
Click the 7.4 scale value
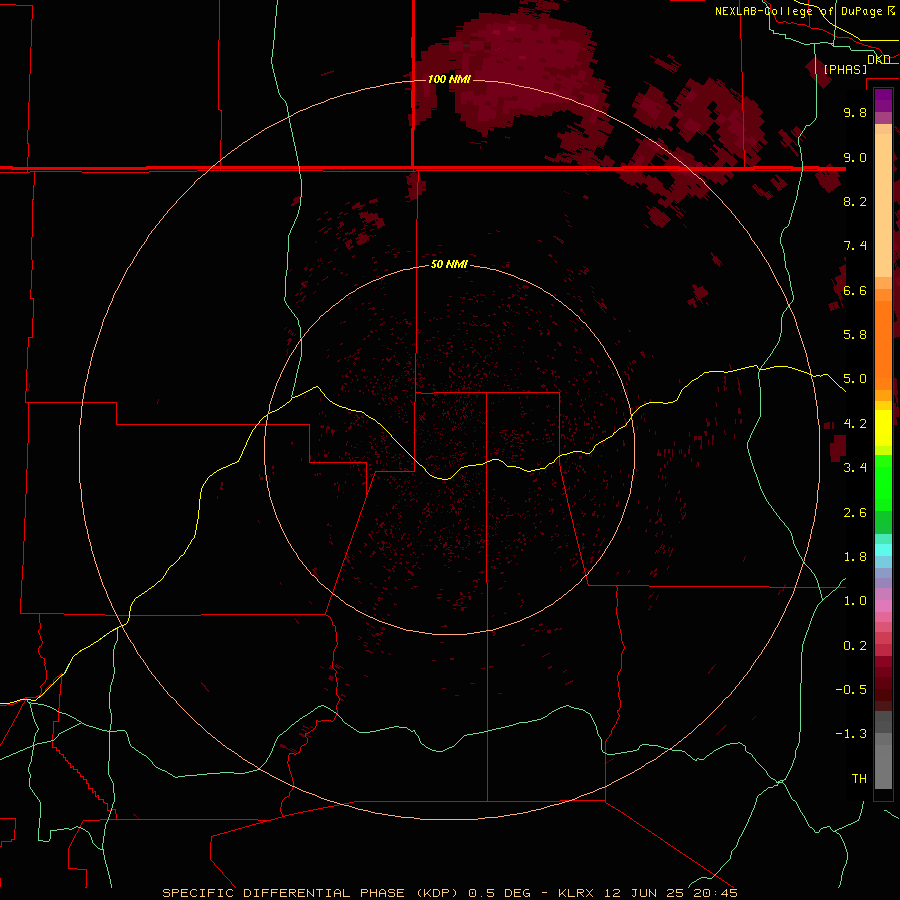[855, 246]
